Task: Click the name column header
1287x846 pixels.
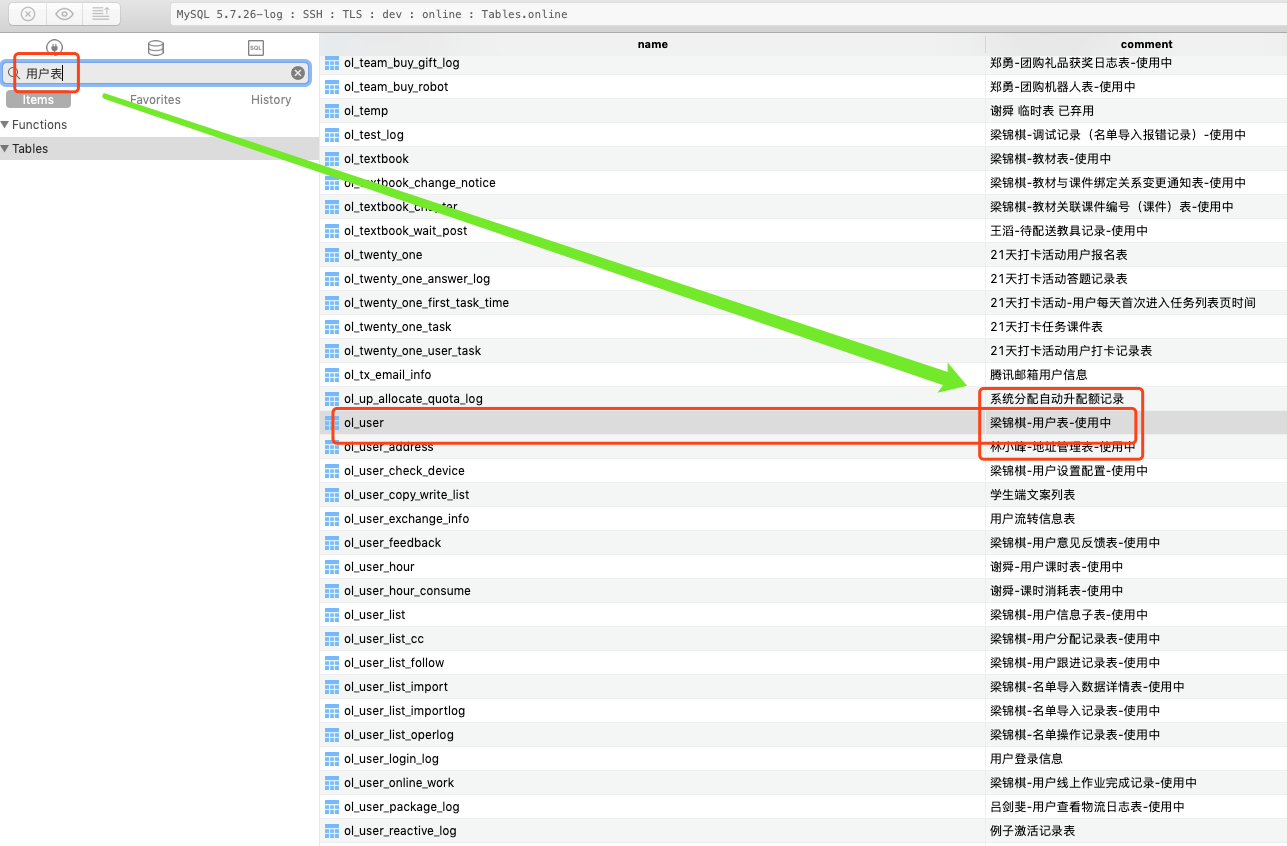Action: pos(652,44)
